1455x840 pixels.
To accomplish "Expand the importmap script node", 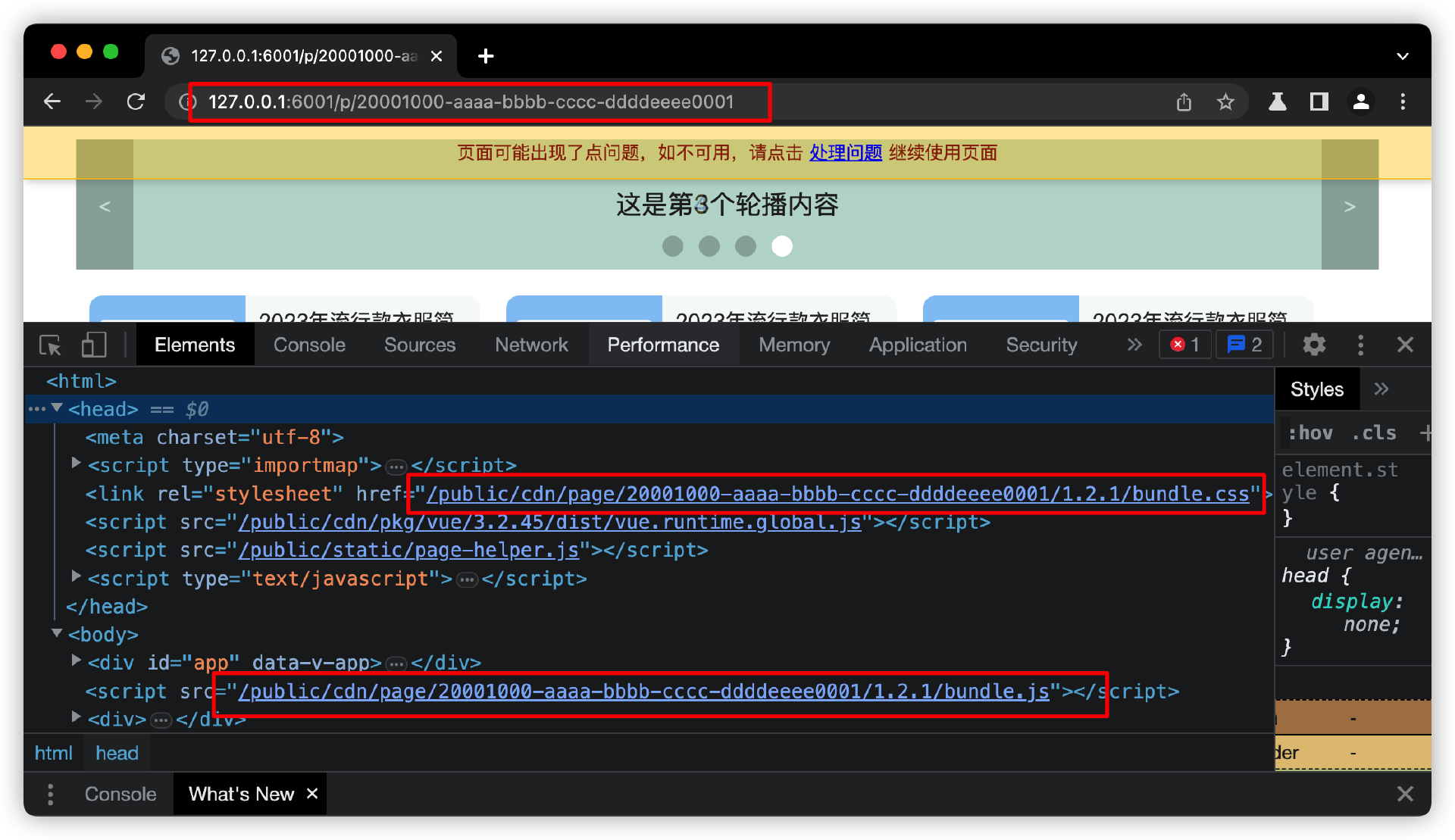I will point(76,463).
